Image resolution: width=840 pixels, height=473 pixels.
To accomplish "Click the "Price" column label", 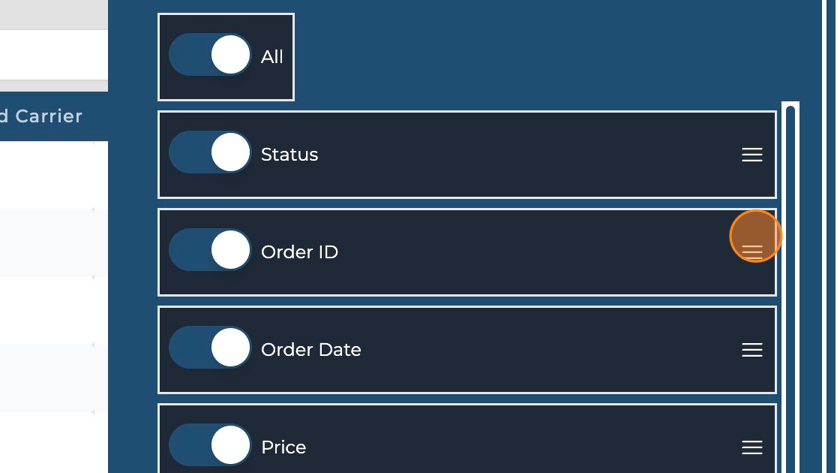I will point(283,447).
